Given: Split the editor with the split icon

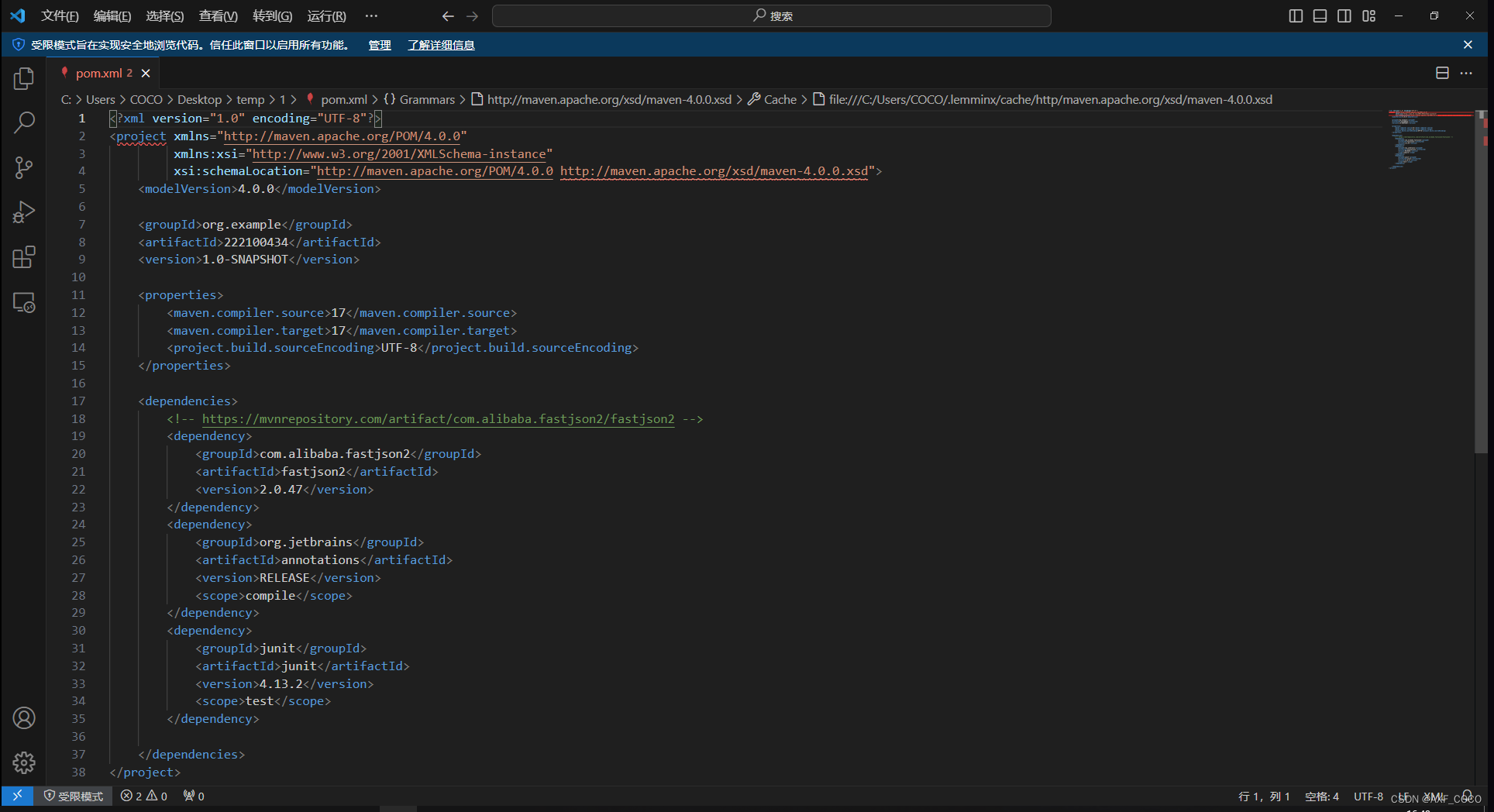Looking at the screenshot, I should 1442,73.
